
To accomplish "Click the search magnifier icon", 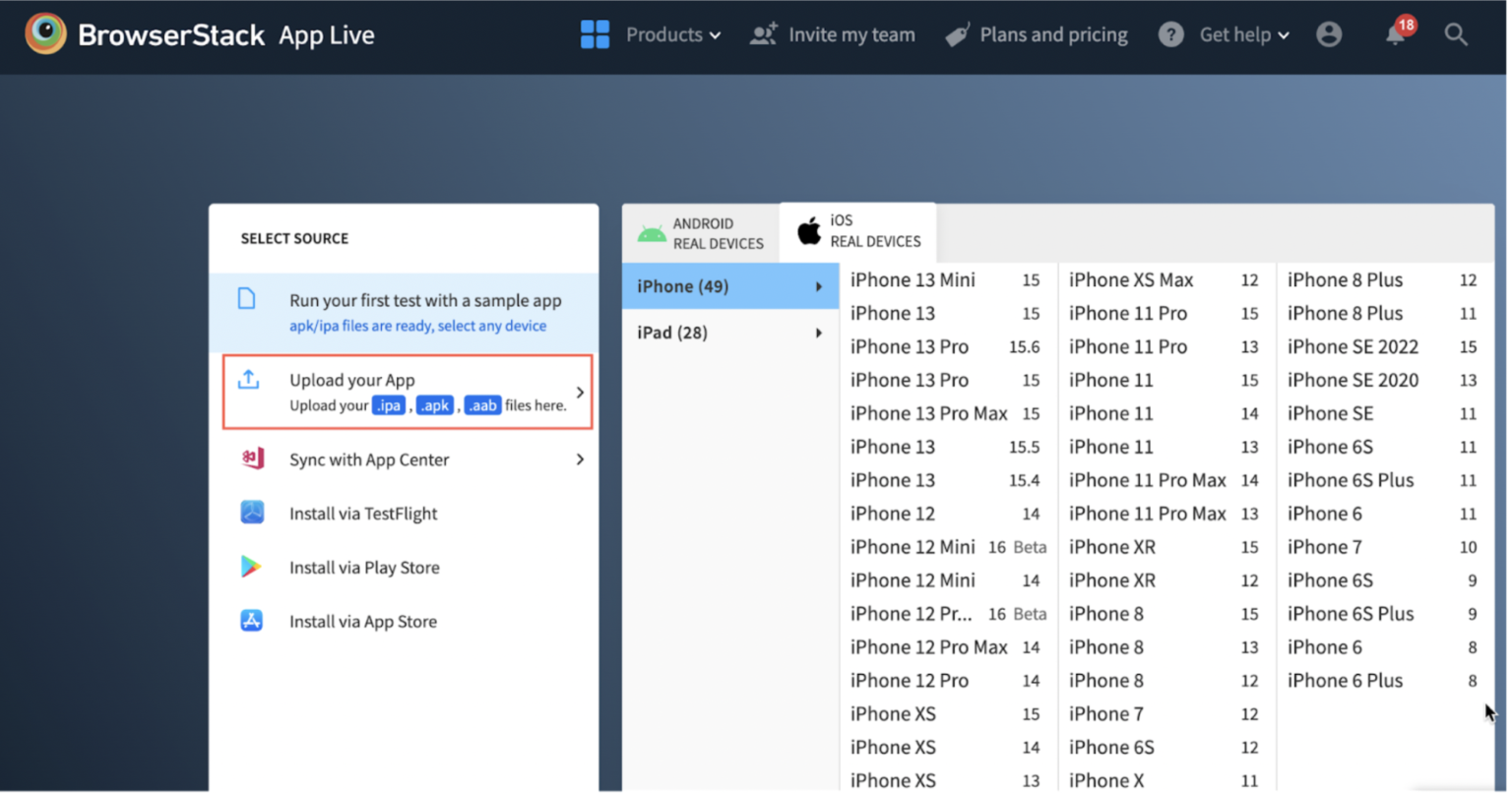I will coord(1456,34).
